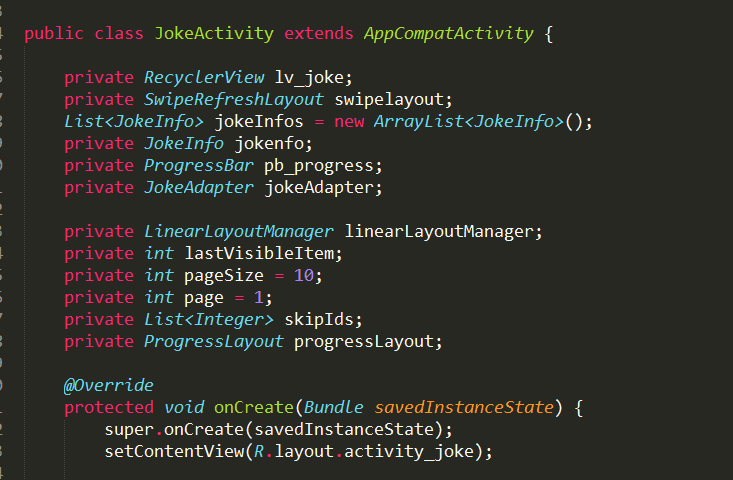Click the LinearLayoutManager type name
This screenshot has height=480, width=733.
pos(239,231)
